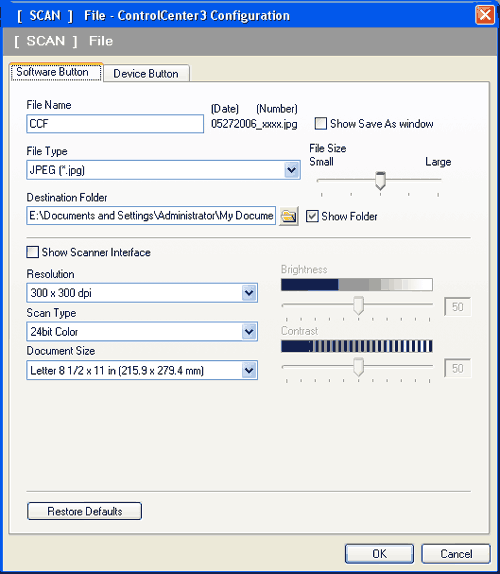Switch to the Device Button tab
Screen dimensions: 500x574
click(146, 74)
